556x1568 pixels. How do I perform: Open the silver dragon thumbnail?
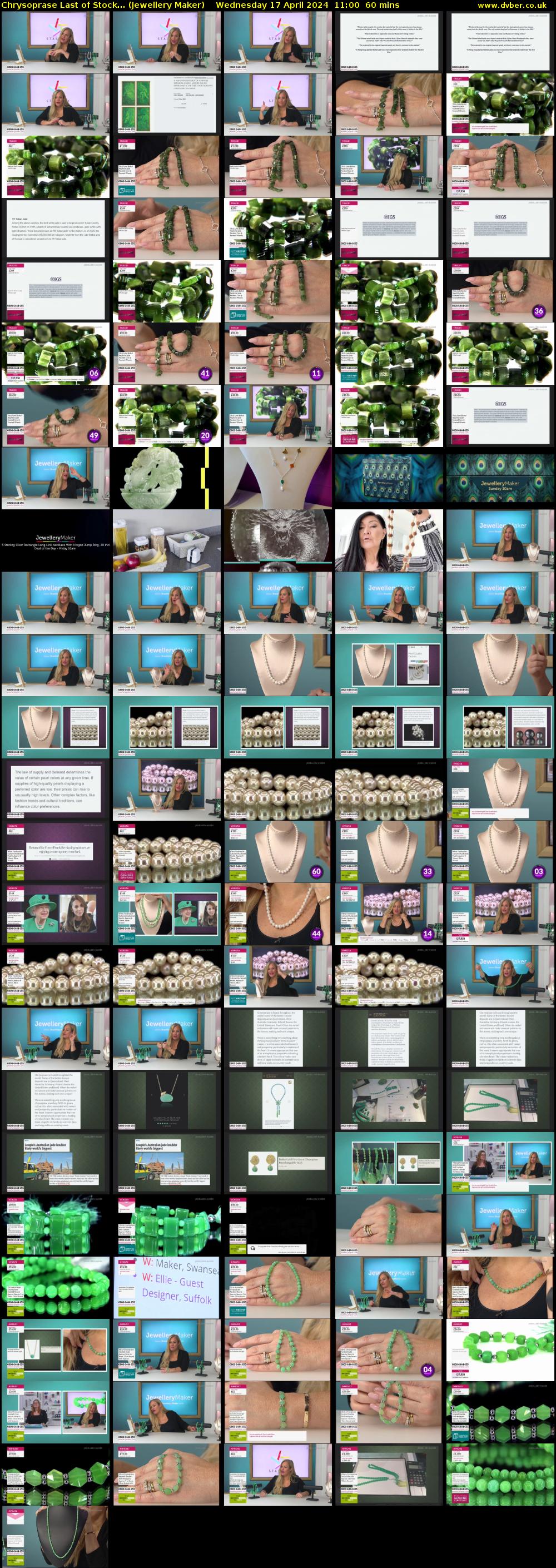pos(277,540)
